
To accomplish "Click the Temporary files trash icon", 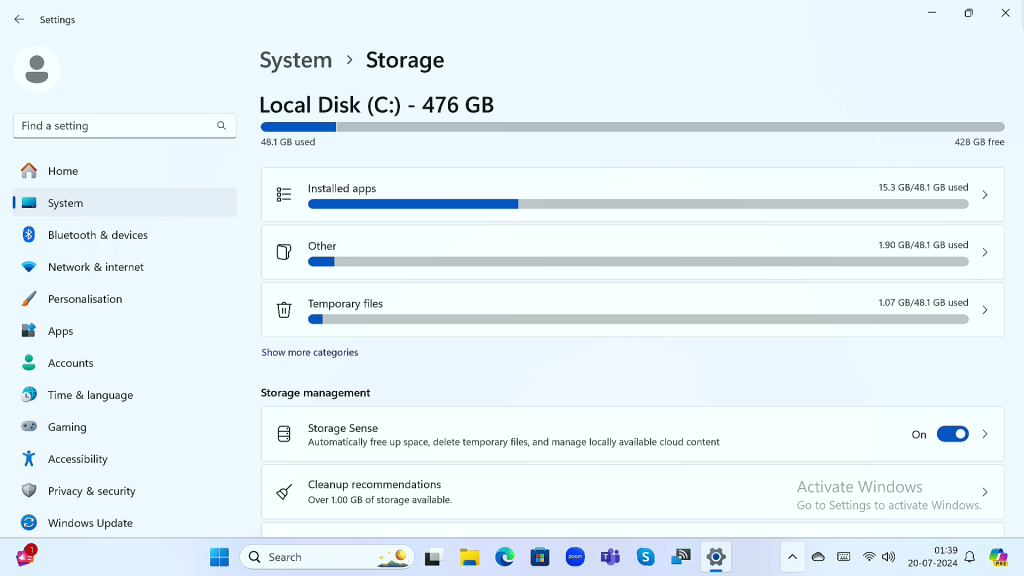I will pyautogui.click(x=284, y=310).
